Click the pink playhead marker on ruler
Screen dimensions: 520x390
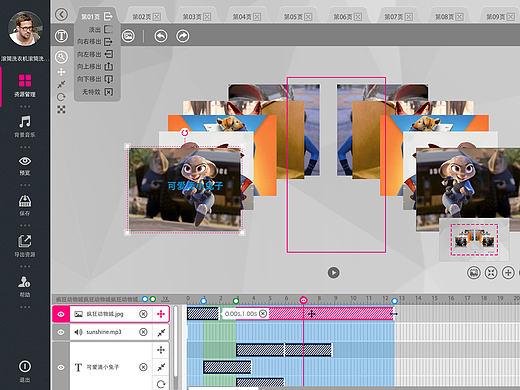point(303,300)
